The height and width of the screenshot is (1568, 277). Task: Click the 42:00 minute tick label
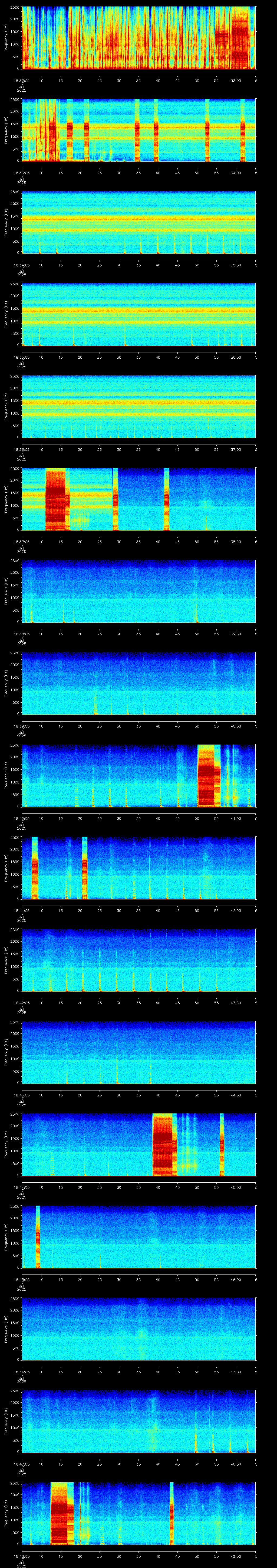[x=236, y=910]
